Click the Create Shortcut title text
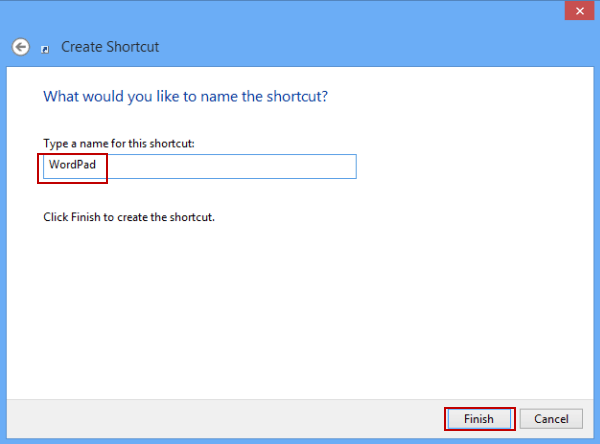 click(110, 47)
